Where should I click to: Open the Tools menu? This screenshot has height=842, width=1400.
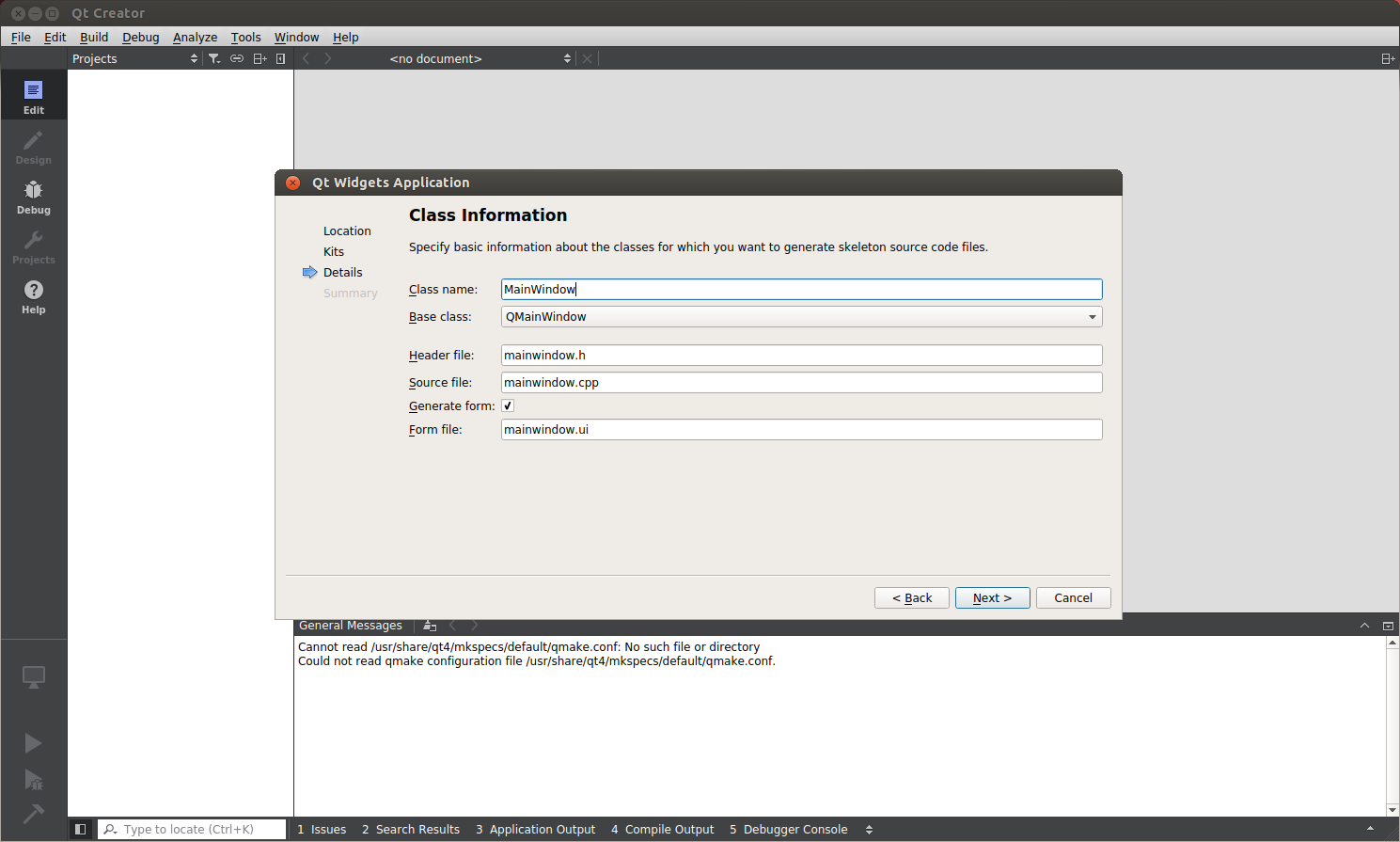coord(245,37)
